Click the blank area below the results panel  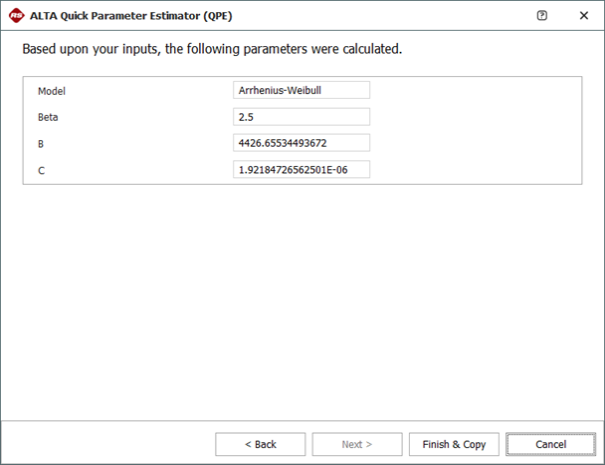pos(300,300)
